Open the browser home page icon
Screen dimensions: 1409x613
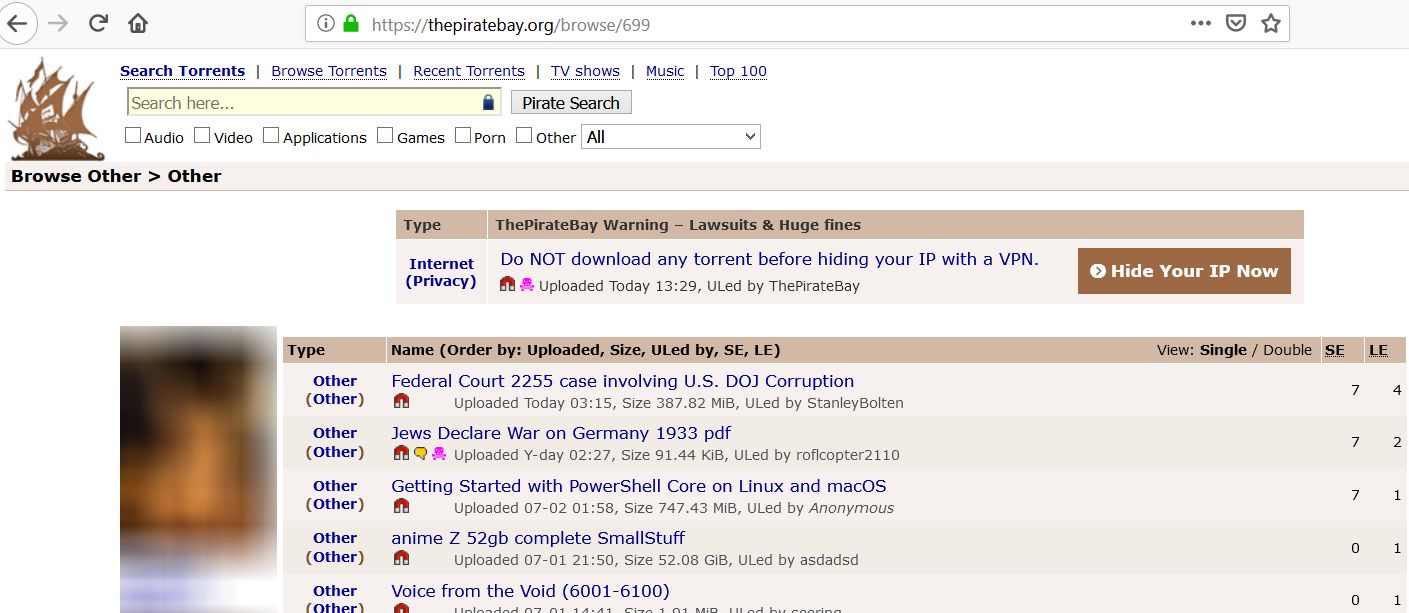[138, 23]
